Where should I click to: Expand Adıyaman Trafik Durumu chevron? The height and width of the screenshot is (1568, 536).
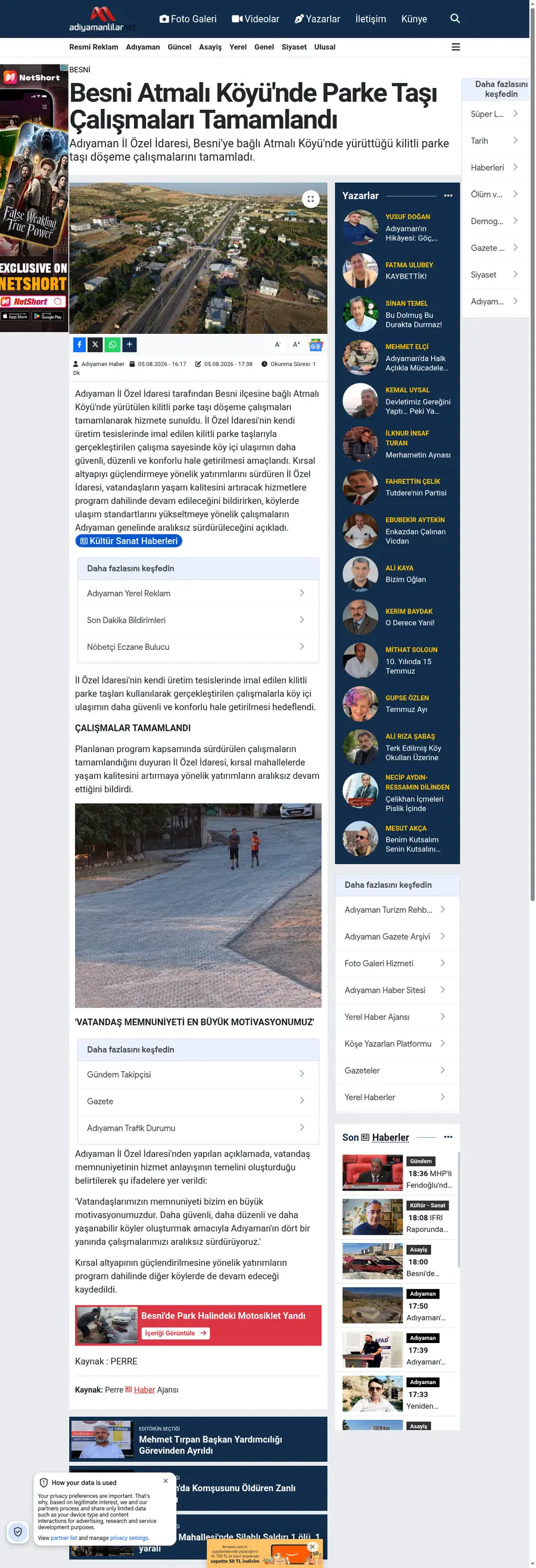pyautogui.click(x=301, y=1126)
